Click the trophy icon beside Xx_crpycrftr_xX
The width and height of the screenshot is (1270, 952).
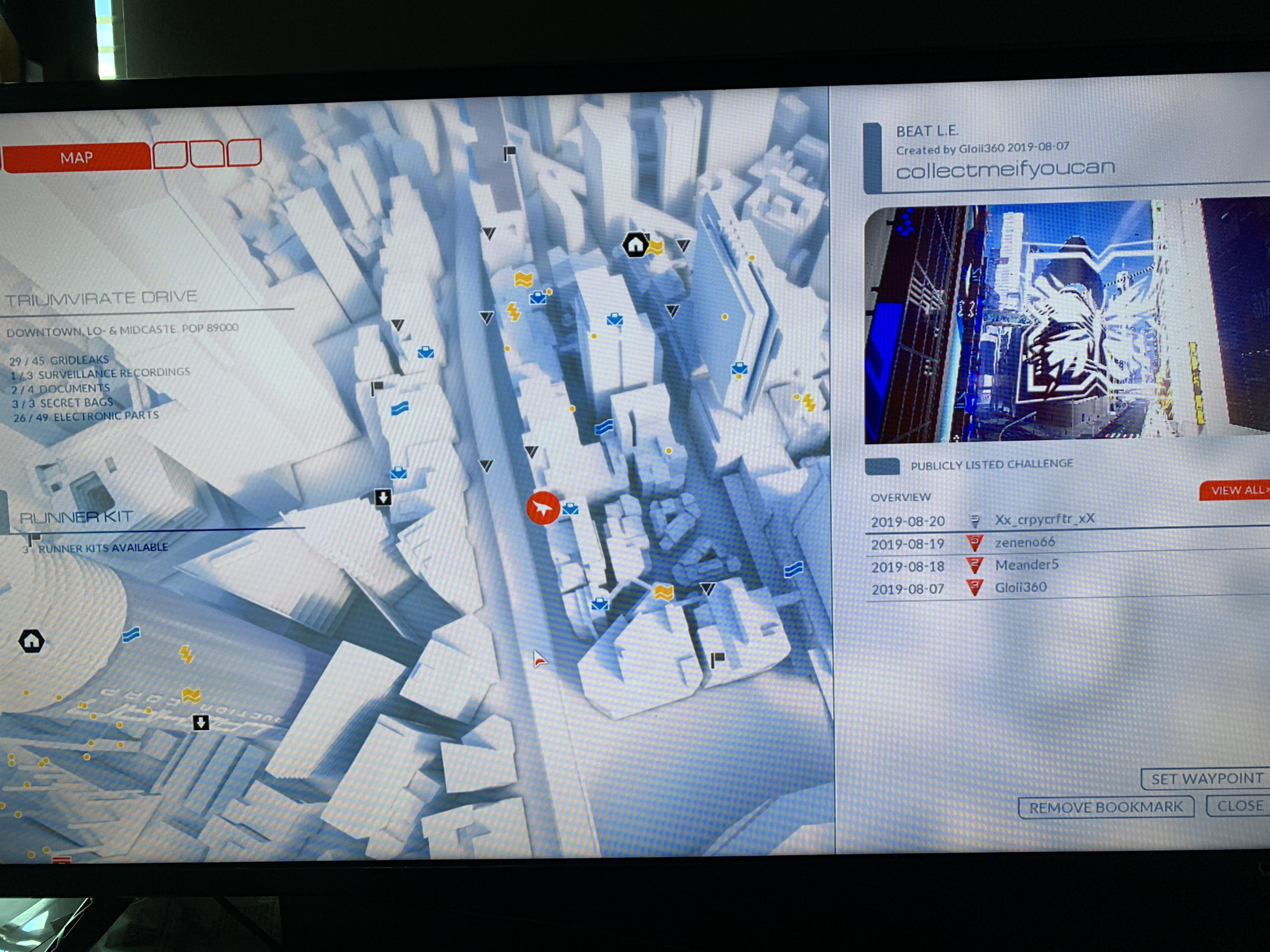pos(974,521)
